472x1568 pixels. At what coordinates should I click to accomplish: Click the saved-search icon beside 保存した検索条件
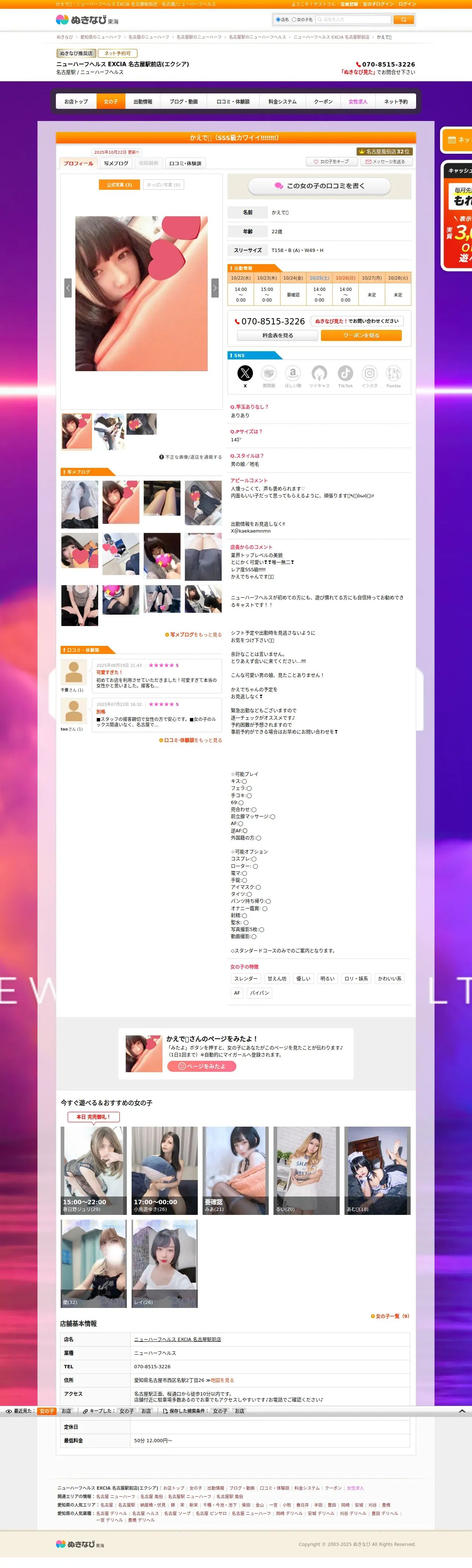point(165,1411)
